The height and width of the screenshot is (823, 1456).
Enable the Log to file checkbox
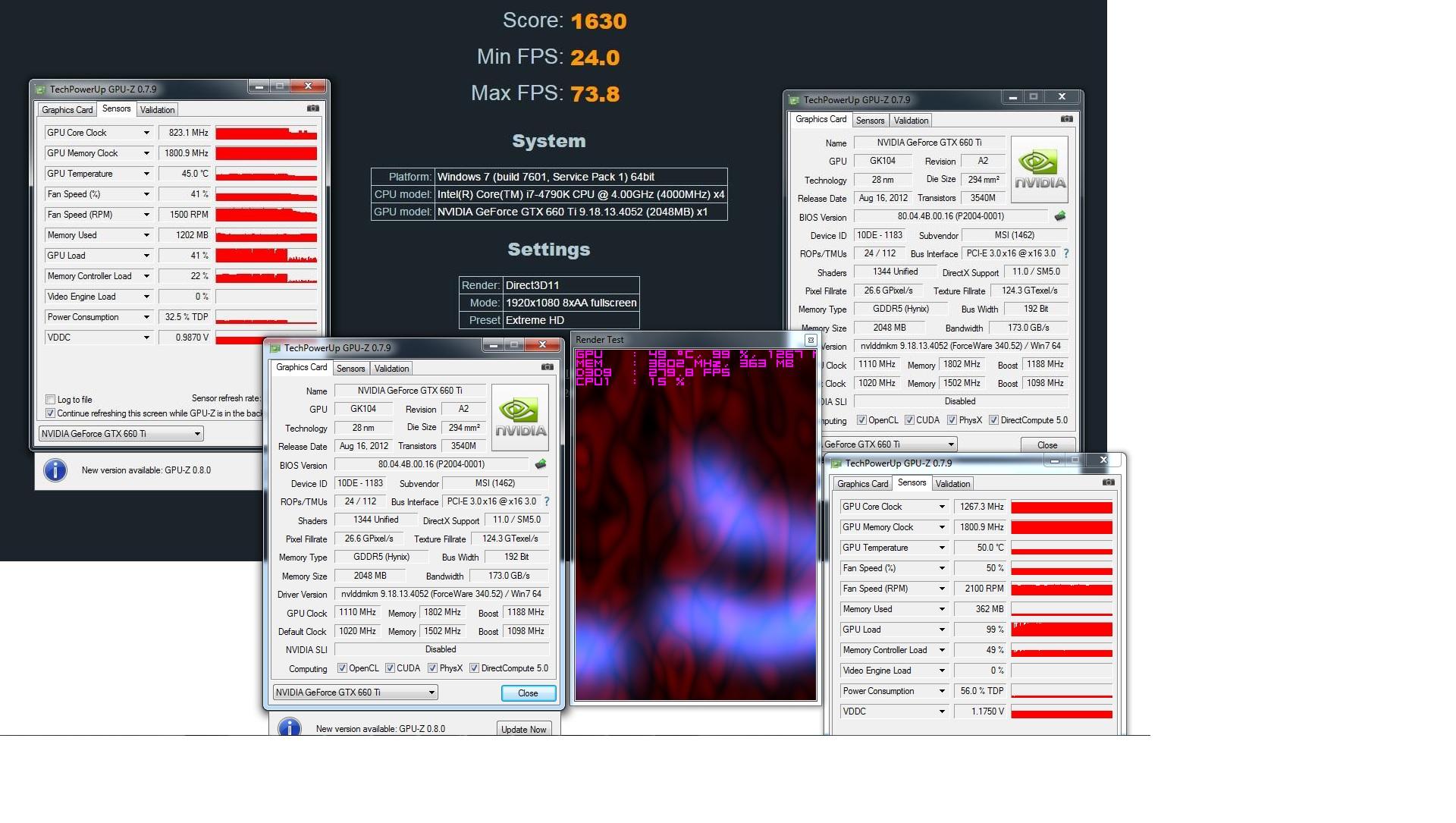click(x=50, y=400)
